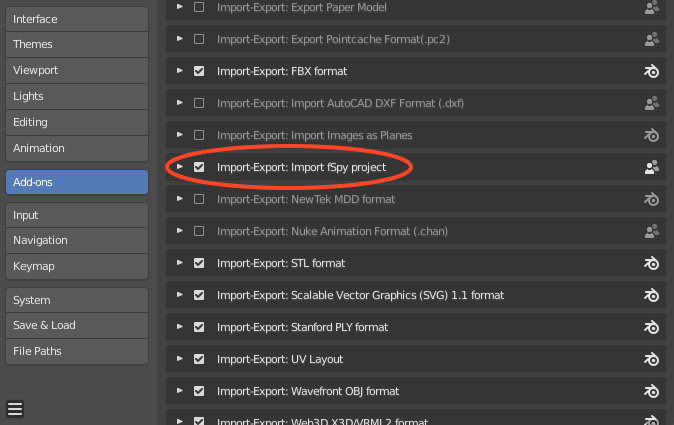Image resolution: width=674 pixels, height=425 pixels.
Task: Go to Editing preferences section
Action: [77, 122]
